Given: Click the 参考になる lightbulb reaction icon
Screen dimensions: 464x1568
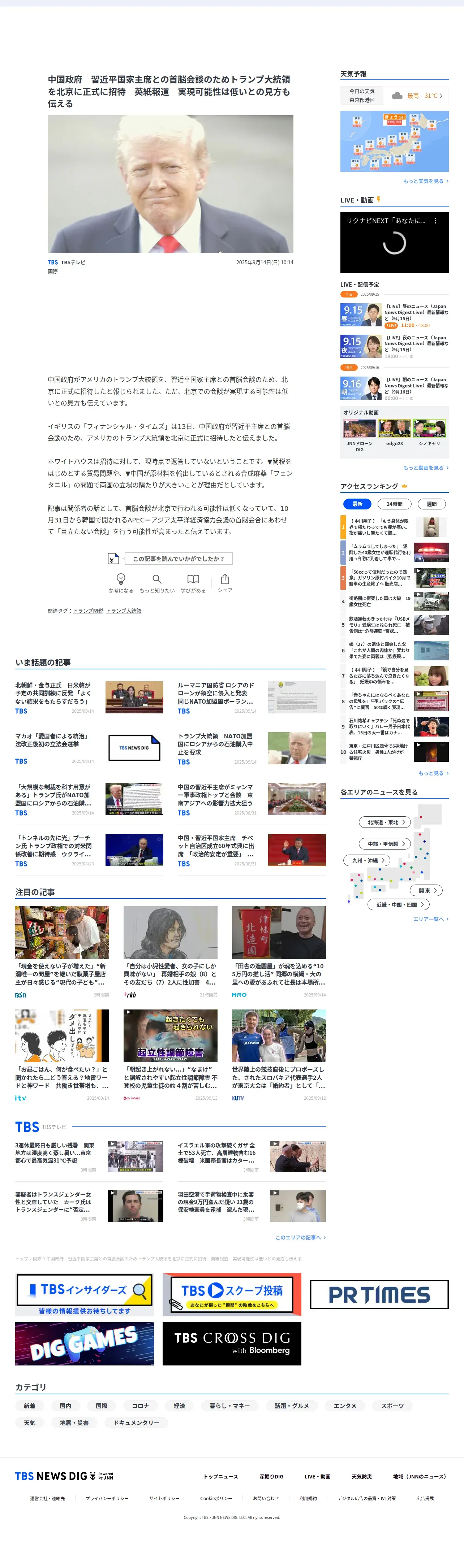Looking at the screenshot, I should pyautogui.click(x=121, y=579).
